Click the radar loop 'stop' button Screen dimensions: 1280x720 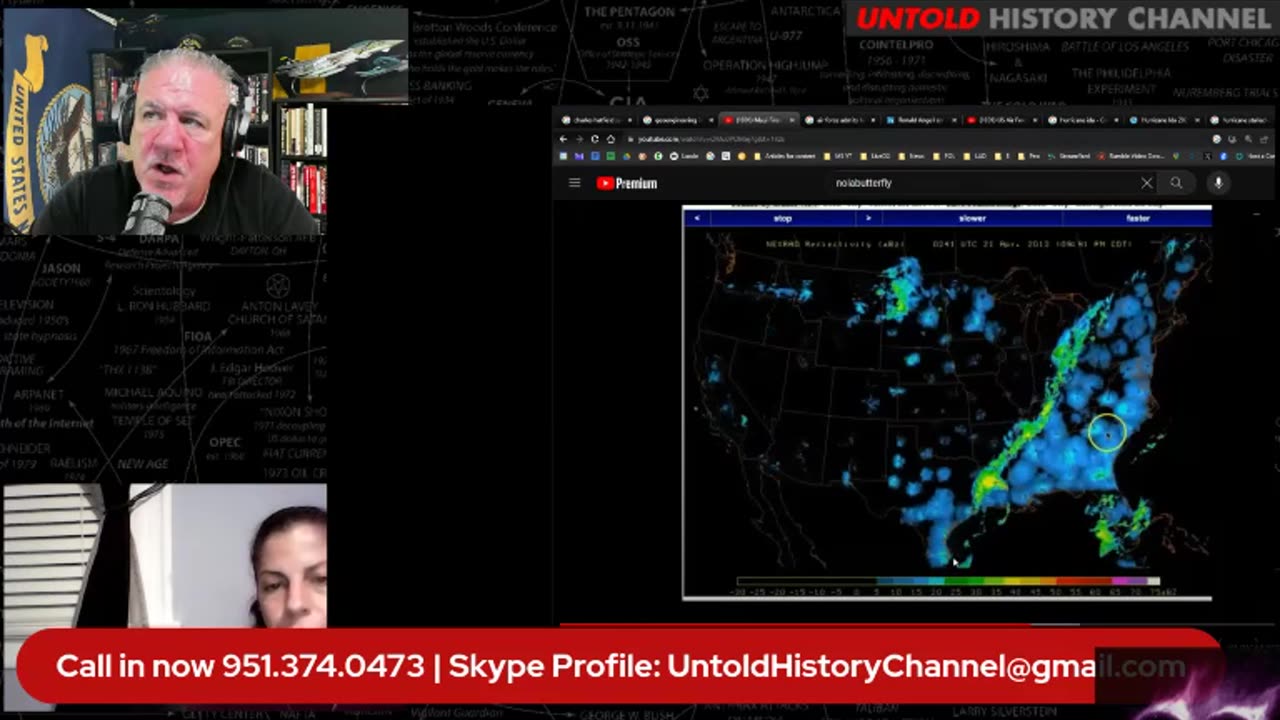783,218
